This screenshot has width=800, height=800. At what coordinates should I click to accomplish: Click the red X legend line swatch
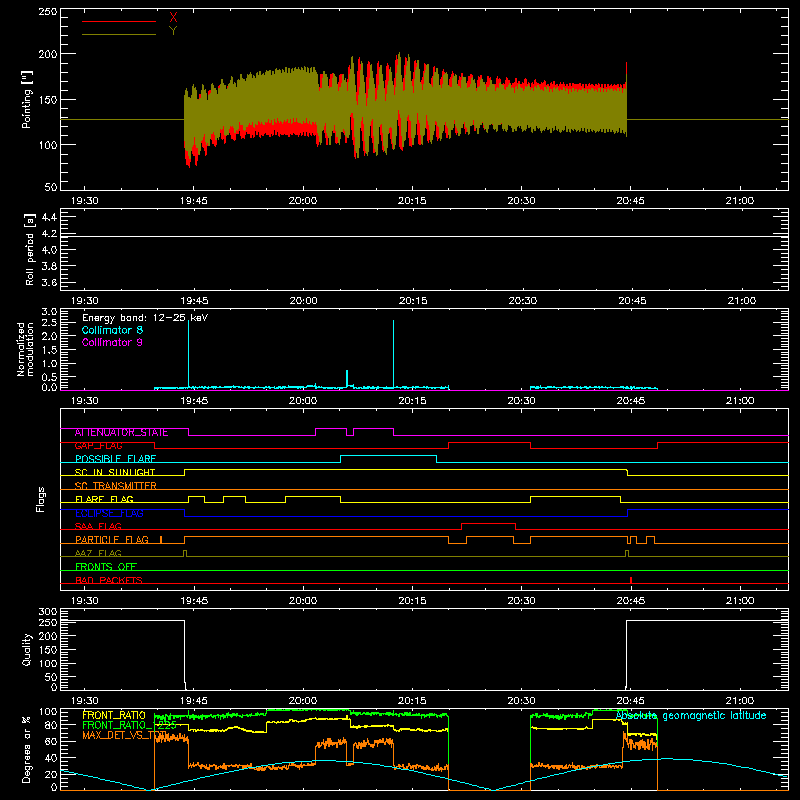[x=119, y=21]
